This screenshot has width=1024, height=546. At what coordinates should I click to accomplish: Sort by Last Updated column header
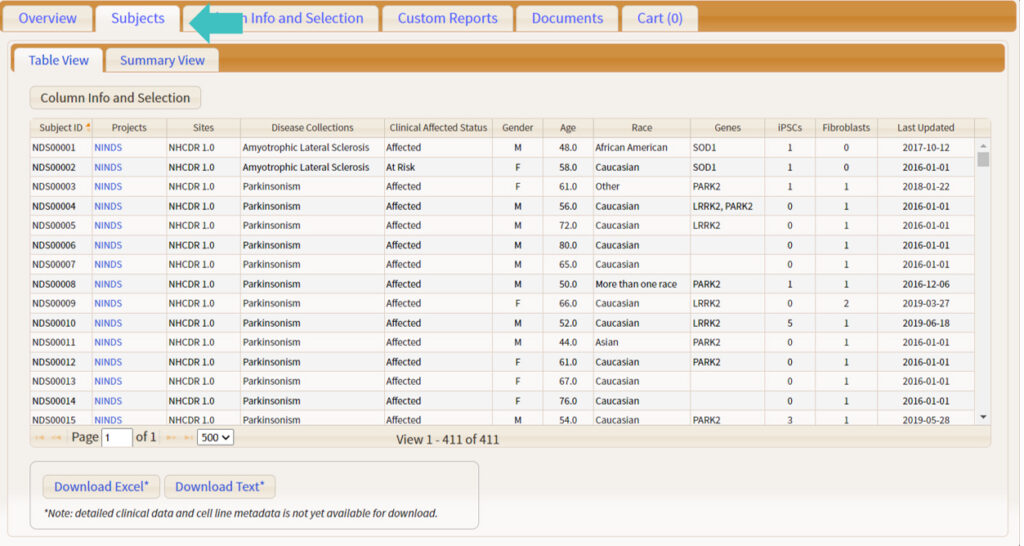[x=925, y=127]
